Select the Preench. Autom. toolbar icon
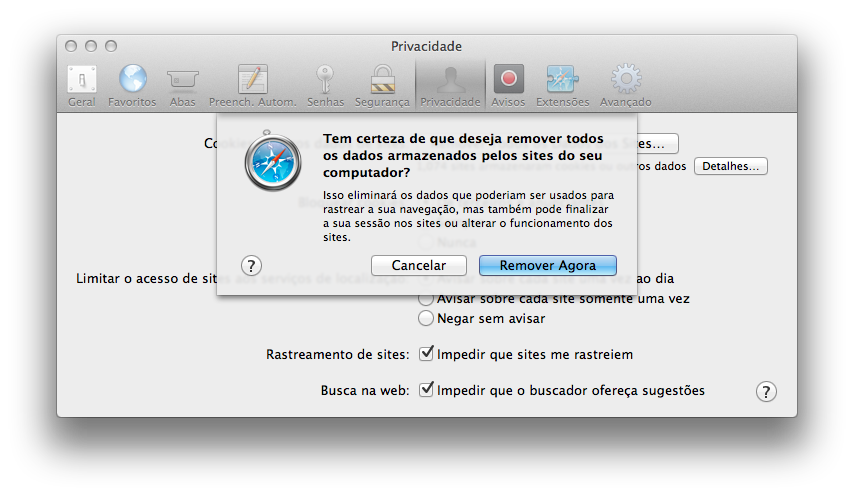The width and height of the screenshot is (854, 496). point(252,85)
